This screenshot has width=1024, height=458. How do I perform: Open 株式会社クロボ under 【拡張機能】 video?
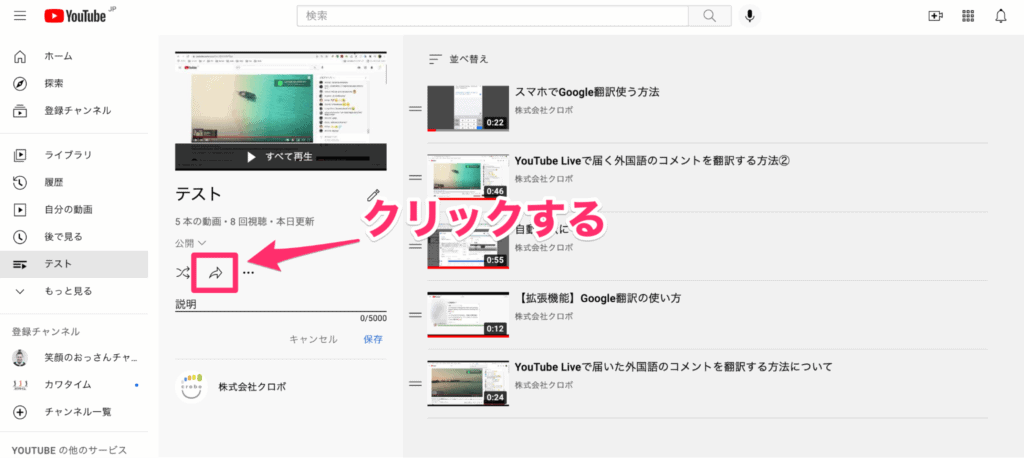click(x=544, y=316)
